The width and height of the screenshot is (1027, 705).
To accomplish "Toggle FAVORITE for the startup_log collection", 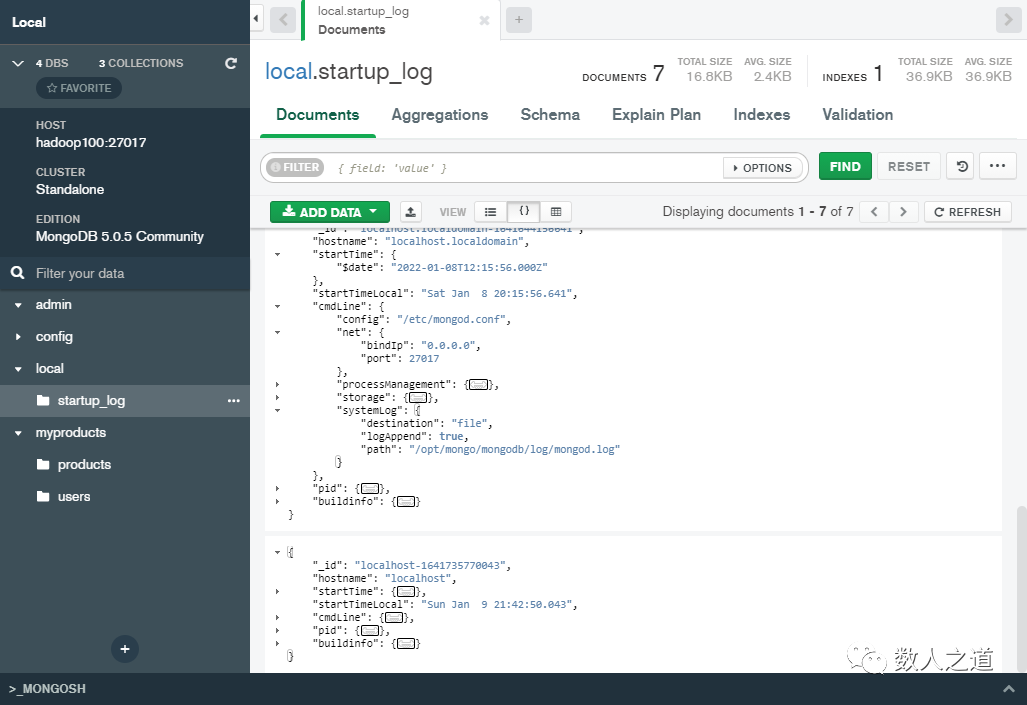I will tap(78, 88).
